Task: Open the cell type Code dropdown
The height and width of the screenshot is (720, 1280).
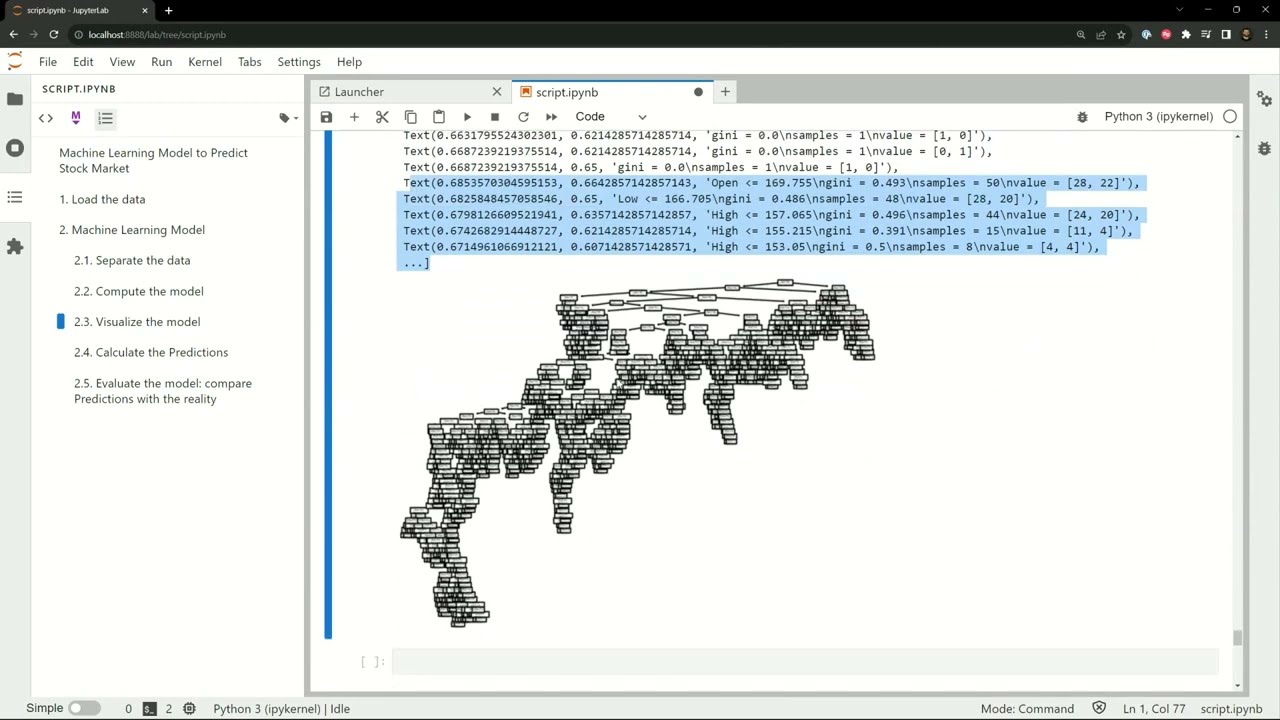Action: tap(611, 117)
